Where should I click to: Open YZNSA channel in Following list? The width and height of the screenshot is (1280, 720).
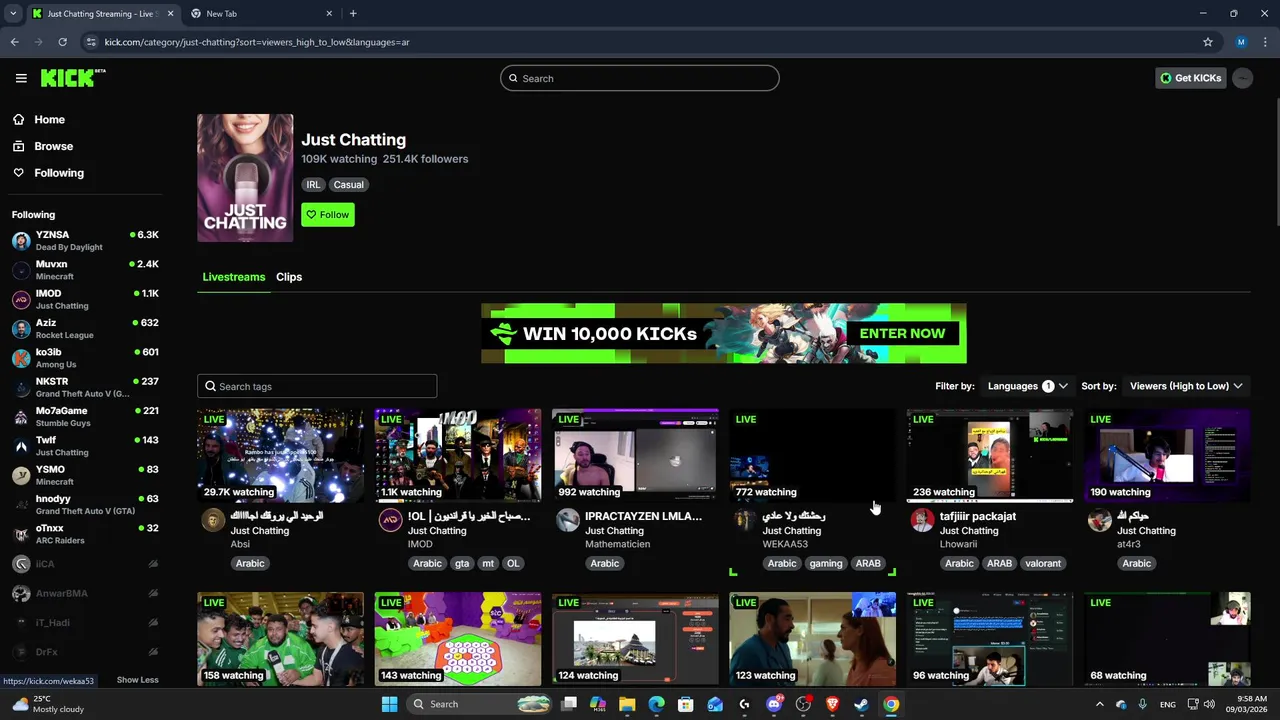[x=85, y=240]
